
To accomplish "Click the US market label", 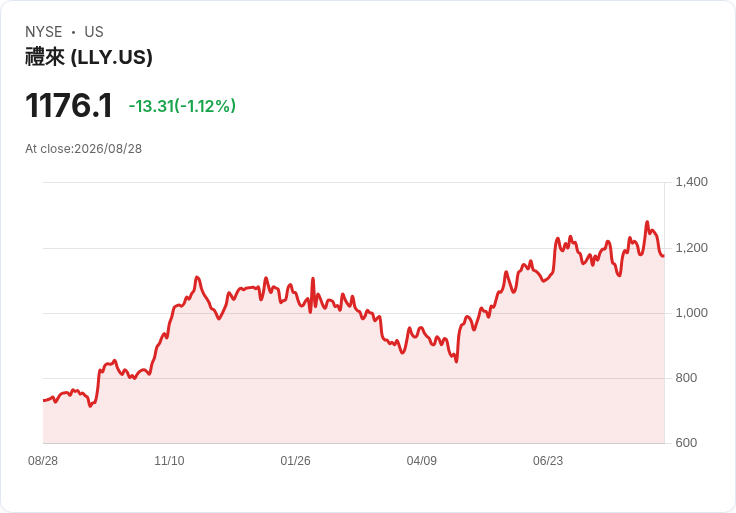I will 94,32.
